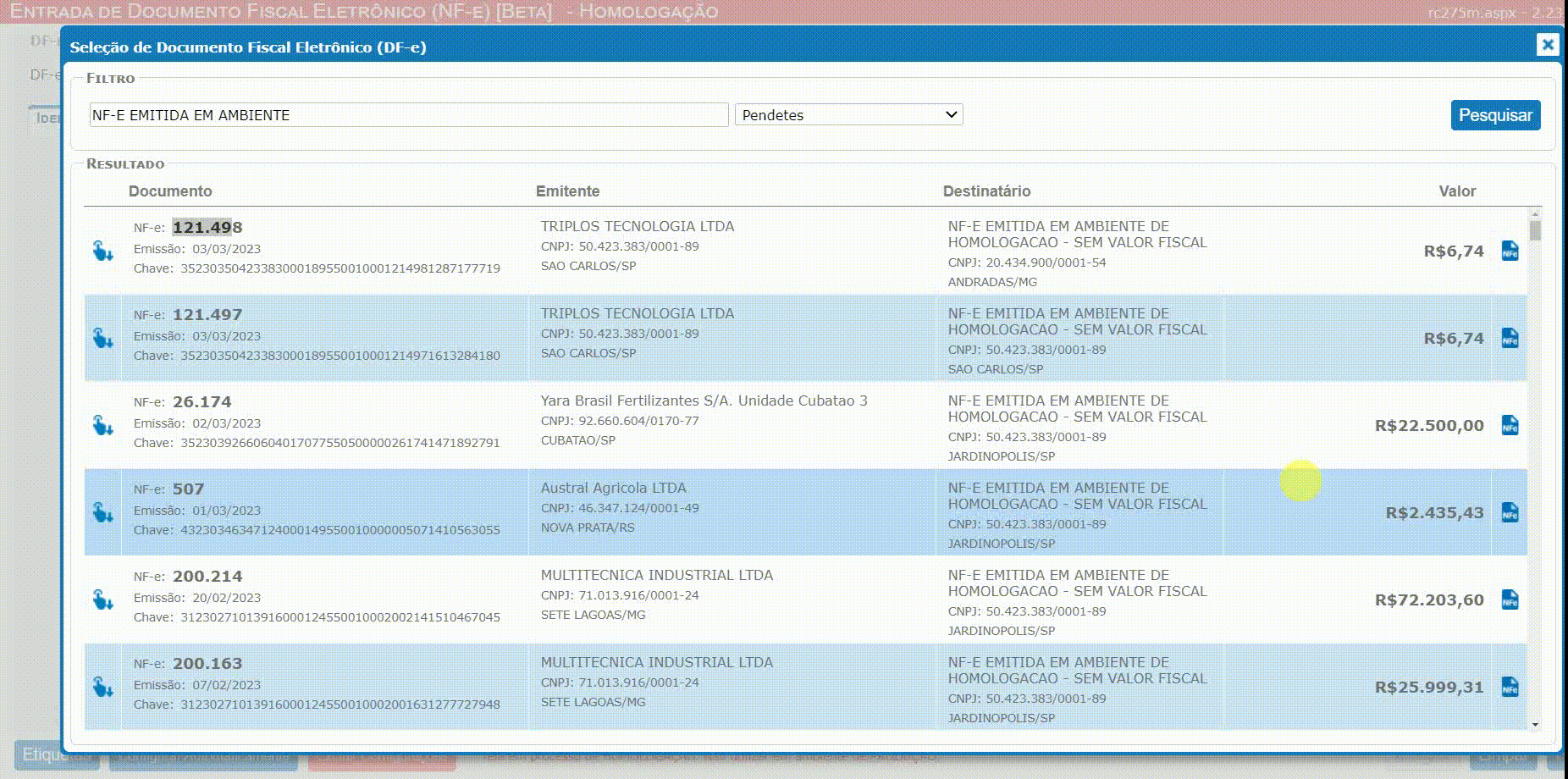The image size is (1568, 779).
Task: Open NFe file icon for R$25.999,31 row
Action: coord(1510,688)
